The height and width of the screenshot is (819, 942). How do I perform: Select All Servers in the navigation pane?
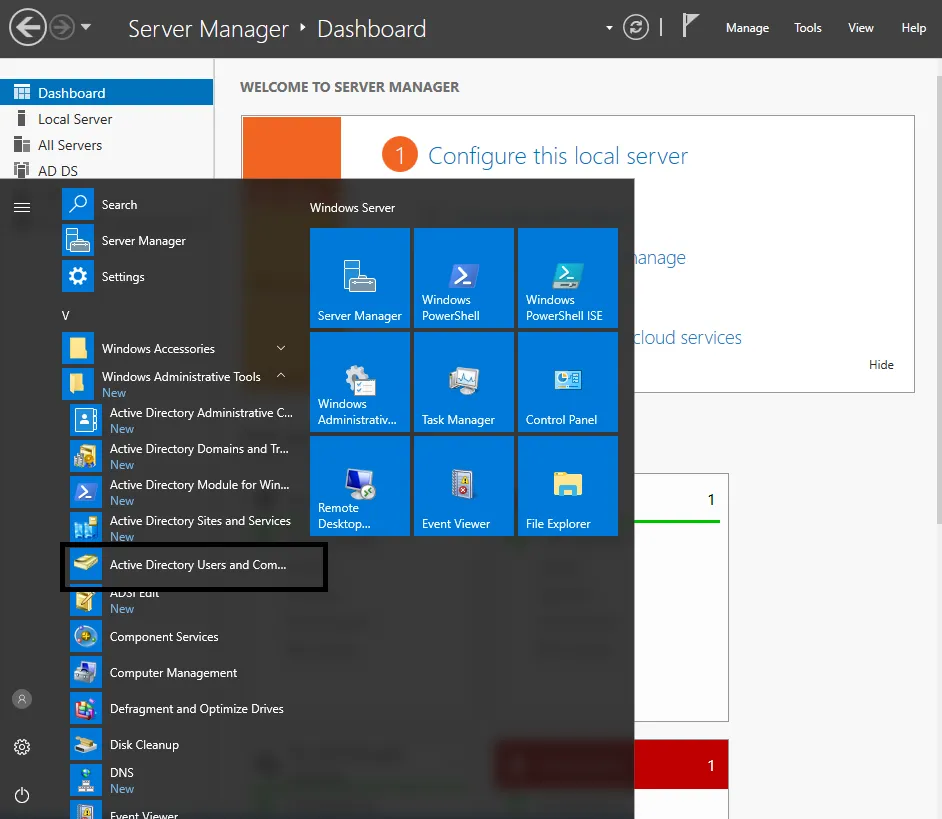click(106, 145)
